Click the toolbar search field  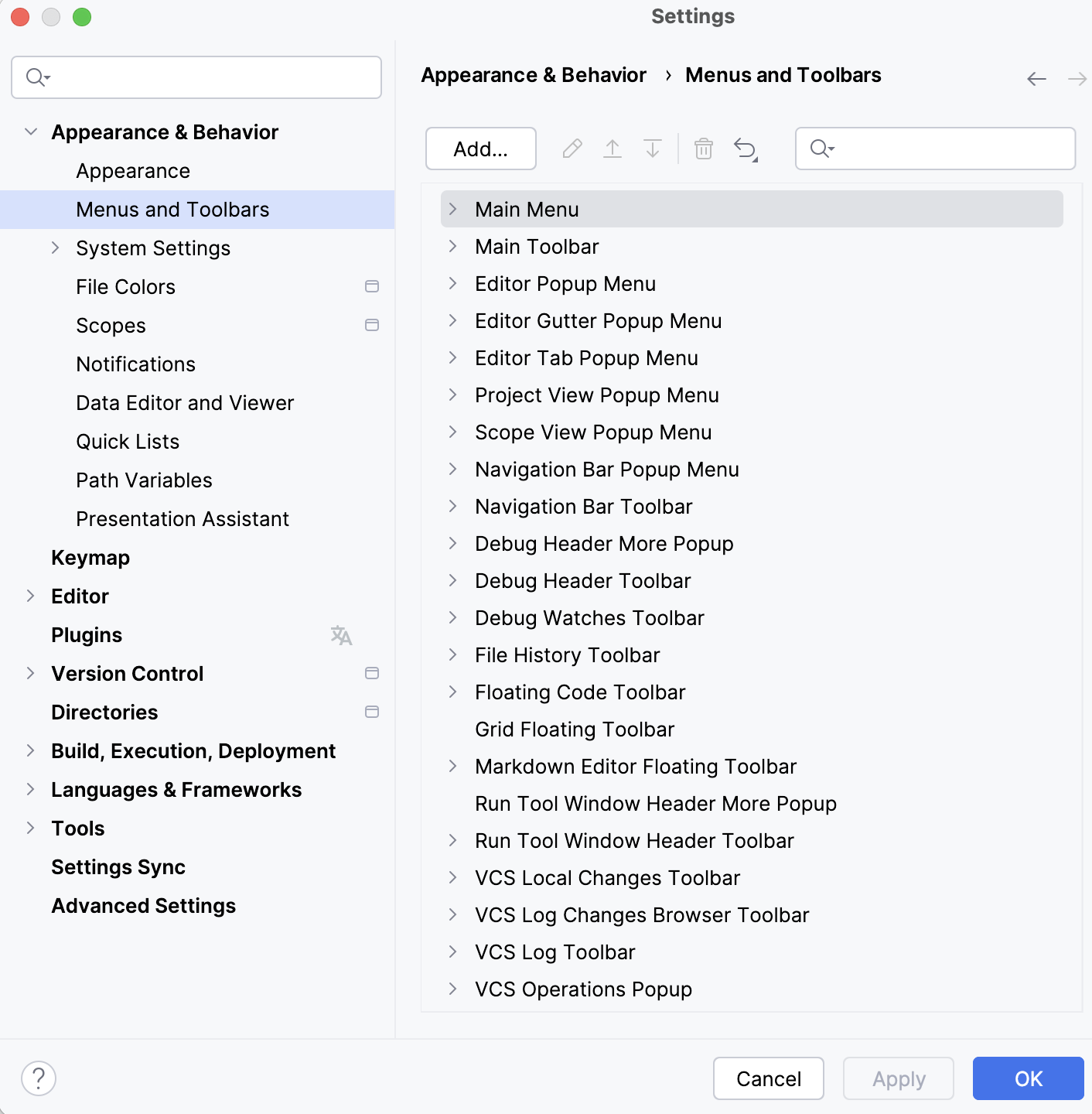pyautogui.click(x=935, y=149)
